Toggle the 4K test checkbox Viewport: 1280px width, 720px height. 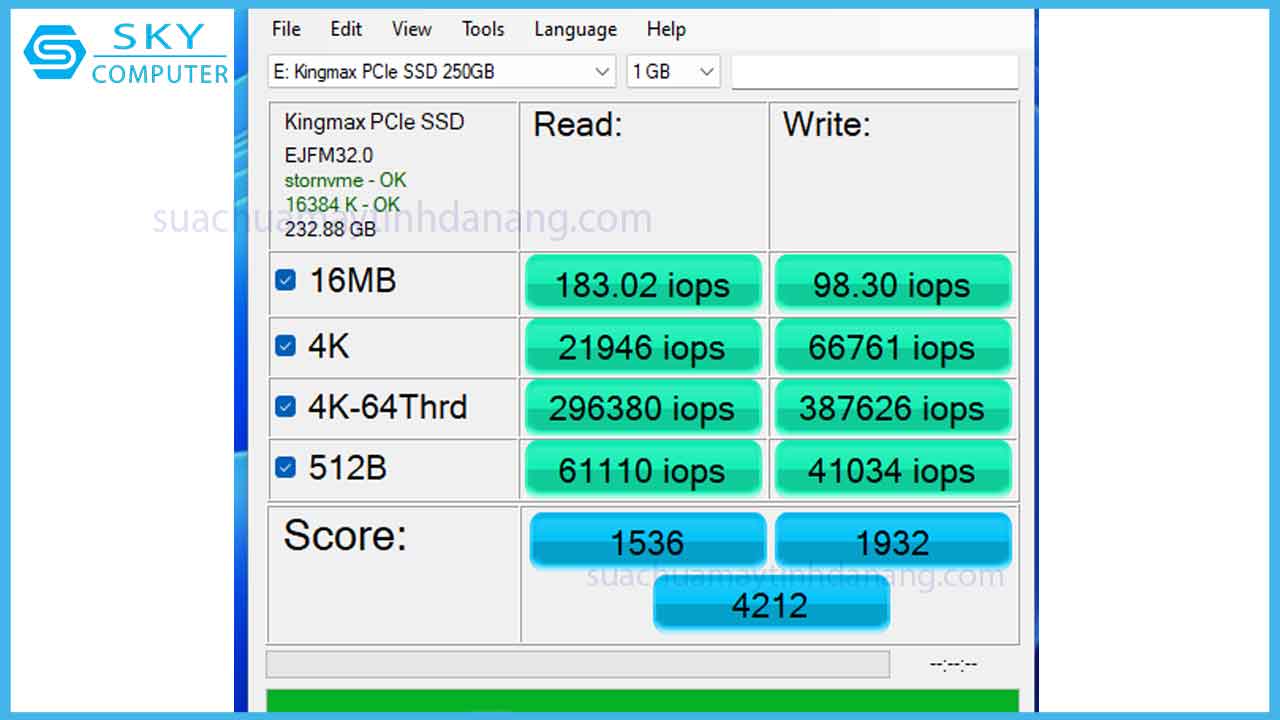[285, 343]
